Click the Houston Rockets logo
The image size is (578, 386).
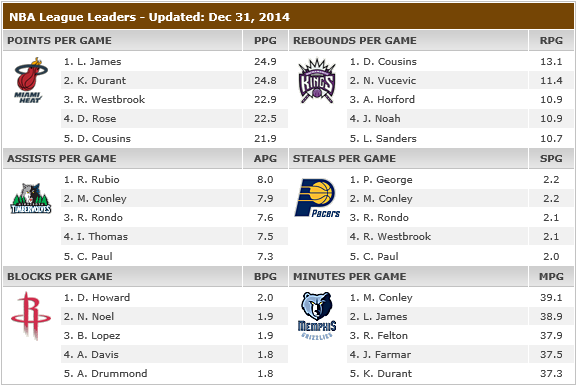tap(31, 316)
